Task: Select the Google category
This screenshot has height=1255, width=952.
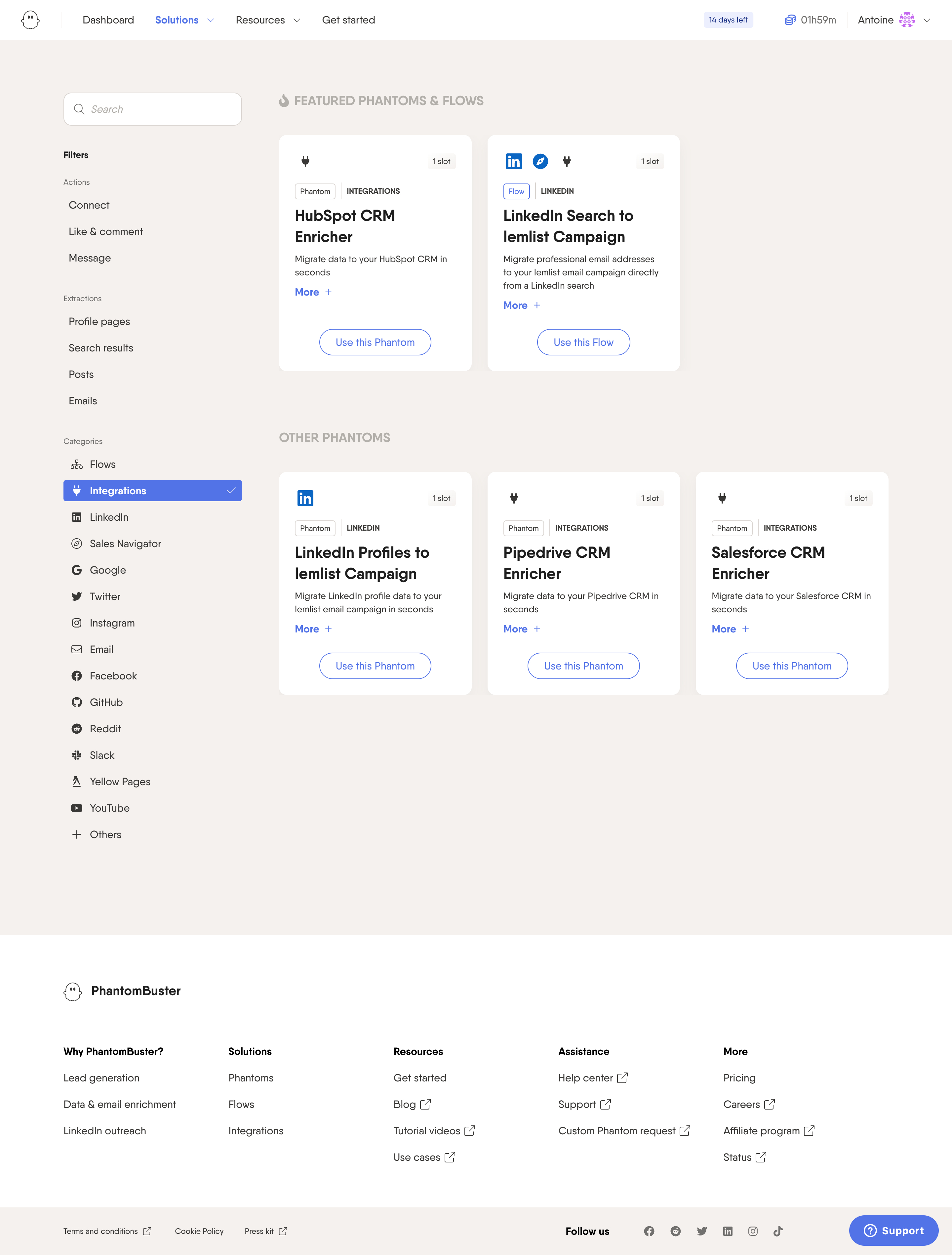Action: pyautogui.click(x=153, y=570)
